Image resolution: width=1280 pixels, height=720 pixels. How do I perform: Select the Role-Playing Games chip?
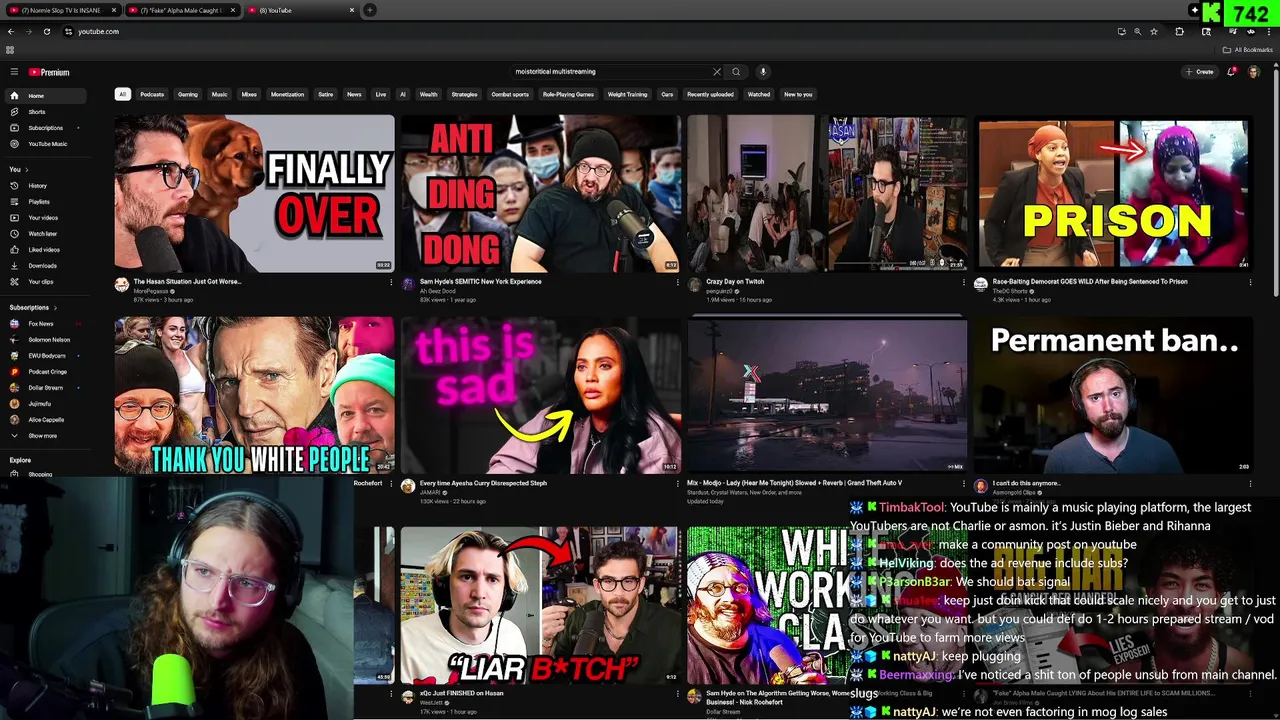pos(568,94)
